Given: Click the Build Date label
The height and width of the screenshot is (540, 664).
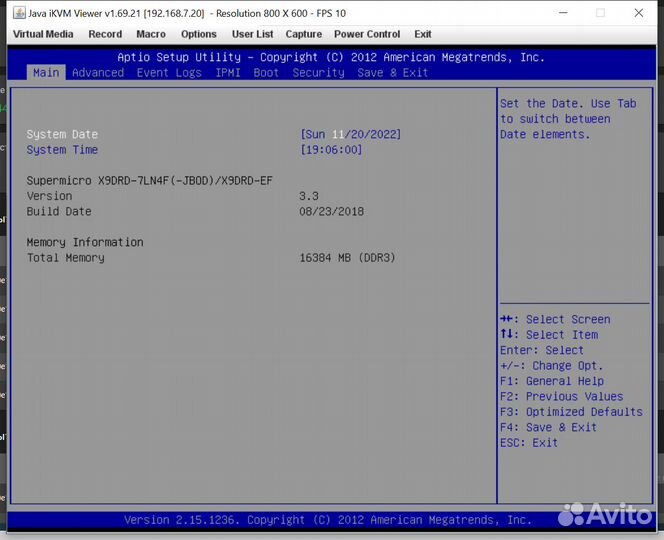Looking at the screenshot, I should [59, 211].
